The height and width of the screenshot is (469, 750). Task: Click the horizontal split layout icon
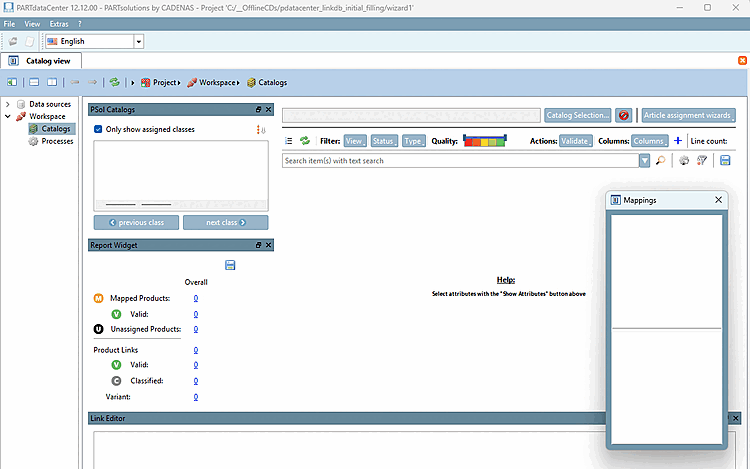pos(34,82)
